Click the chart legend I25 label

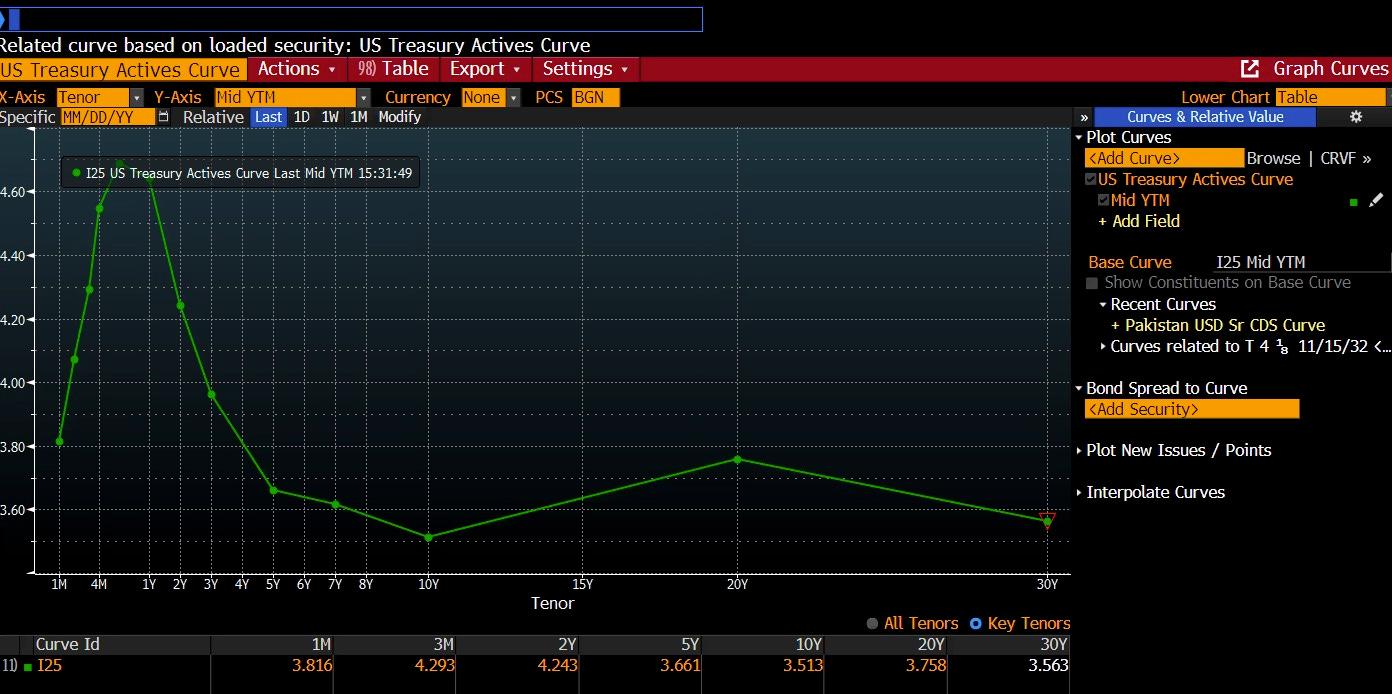click(x=249, y=173)
